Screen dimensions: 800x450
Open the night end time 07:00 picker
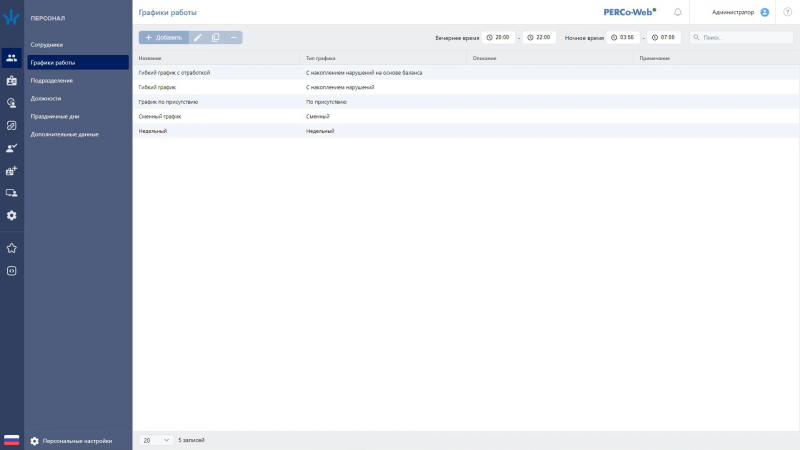click(x=663, y=37)
